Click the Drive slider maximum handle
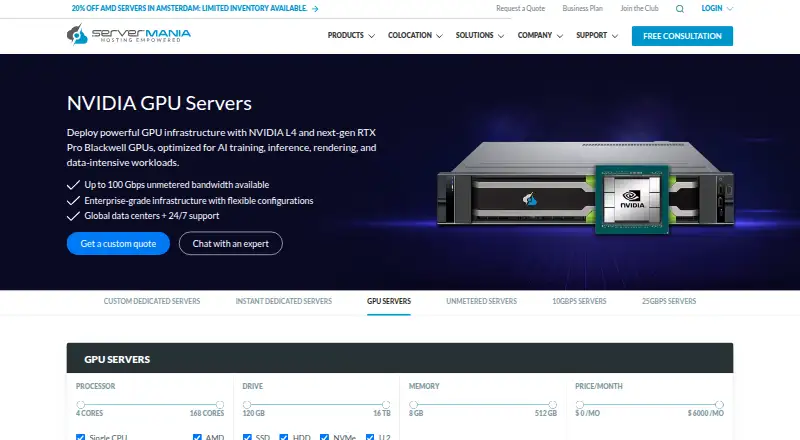Image resolution: width=800 pixels, height=440 pixels. [386, 405]
